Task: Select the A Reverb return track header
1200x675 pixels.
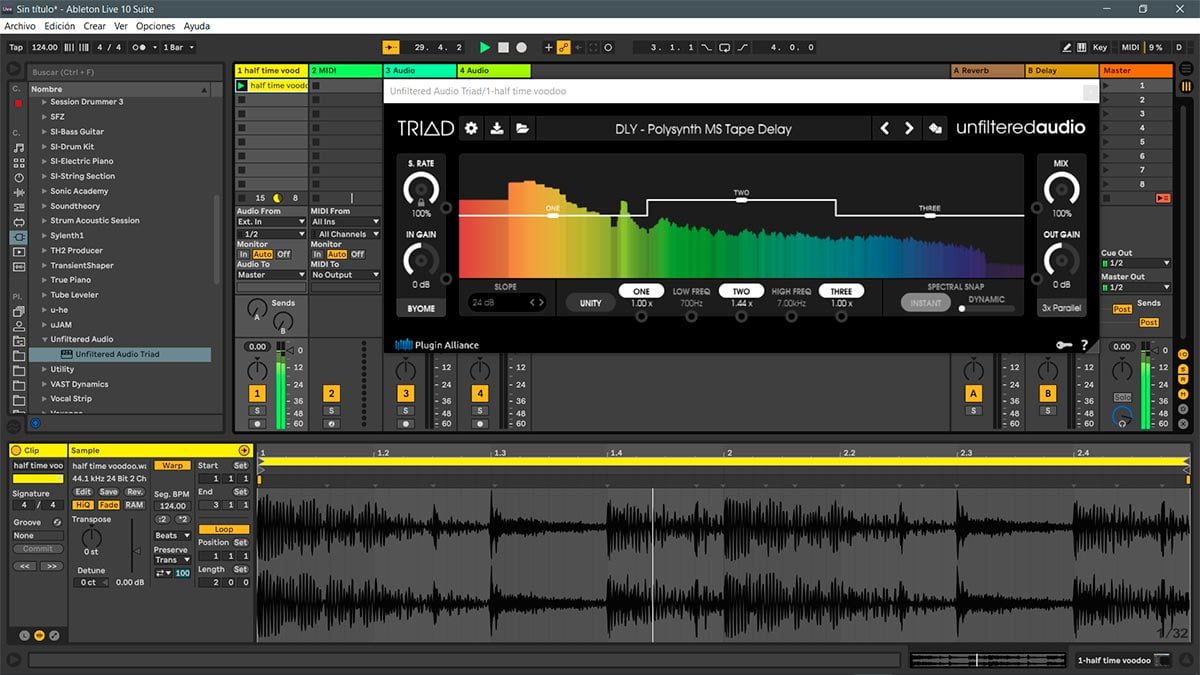Action: [x=986, y=71]
